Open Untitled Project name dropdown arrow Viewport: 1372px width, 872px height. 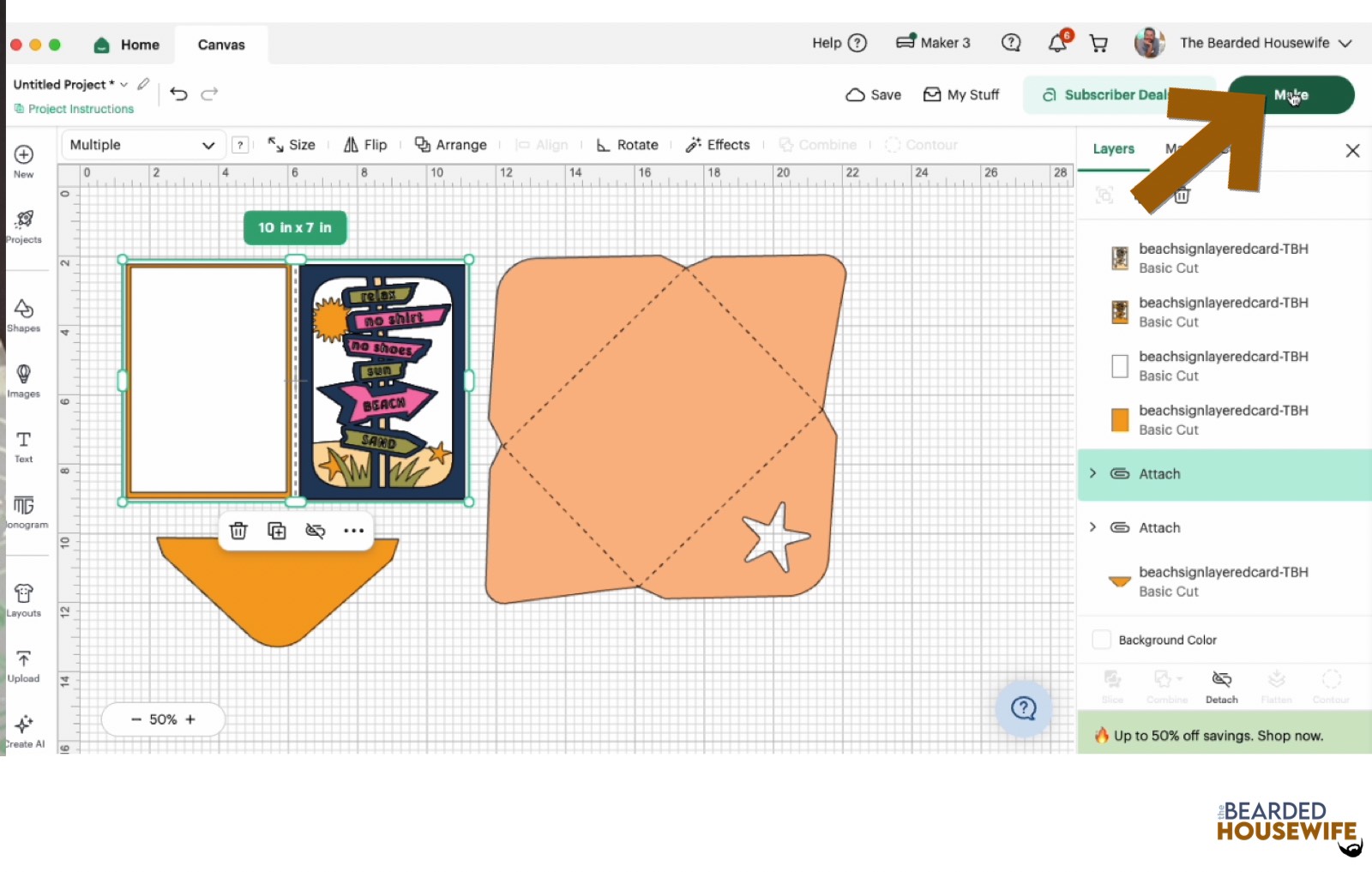[x=123, y=84]
